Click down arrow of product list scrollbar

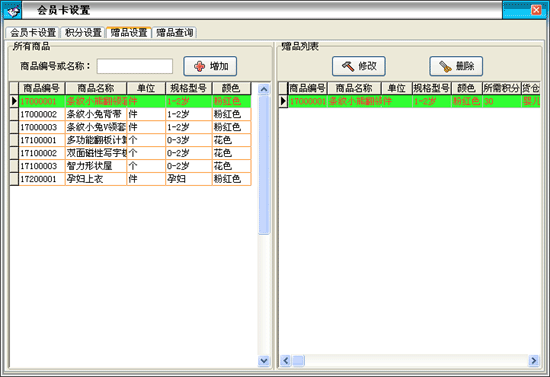tap(263, 361)
